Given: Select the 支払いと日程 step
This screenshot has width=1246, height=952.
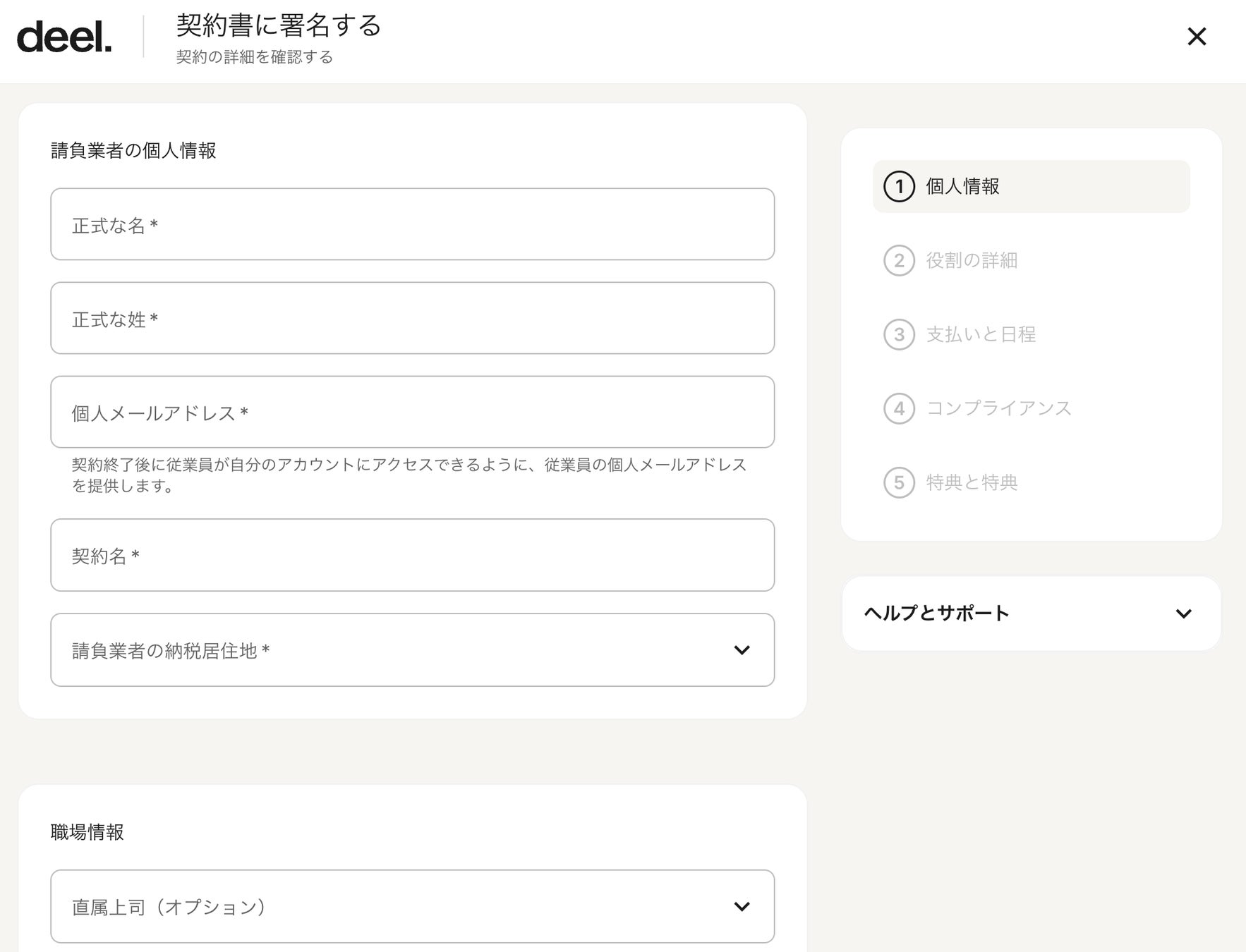Looking at the screenshot, I should pos(981,335).
